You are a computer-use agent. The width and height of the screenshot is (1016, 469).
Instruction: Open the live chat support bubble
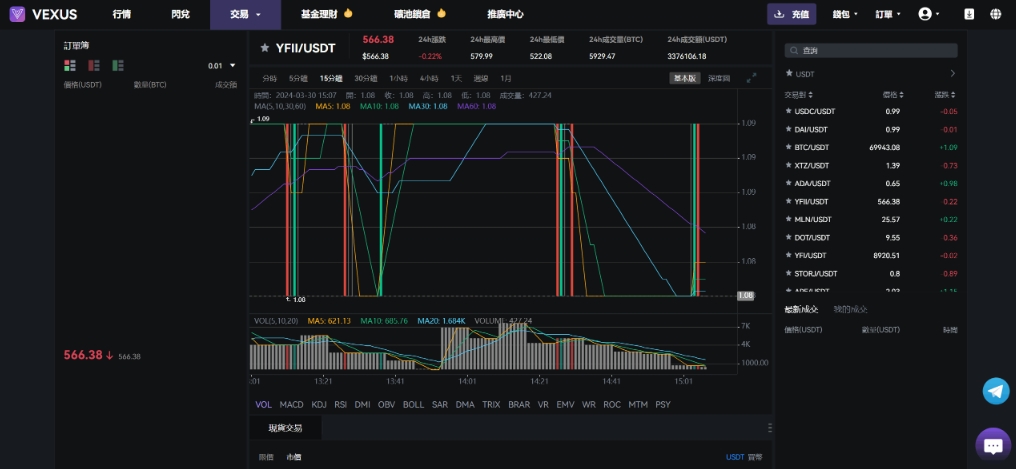tap(993, 445)
